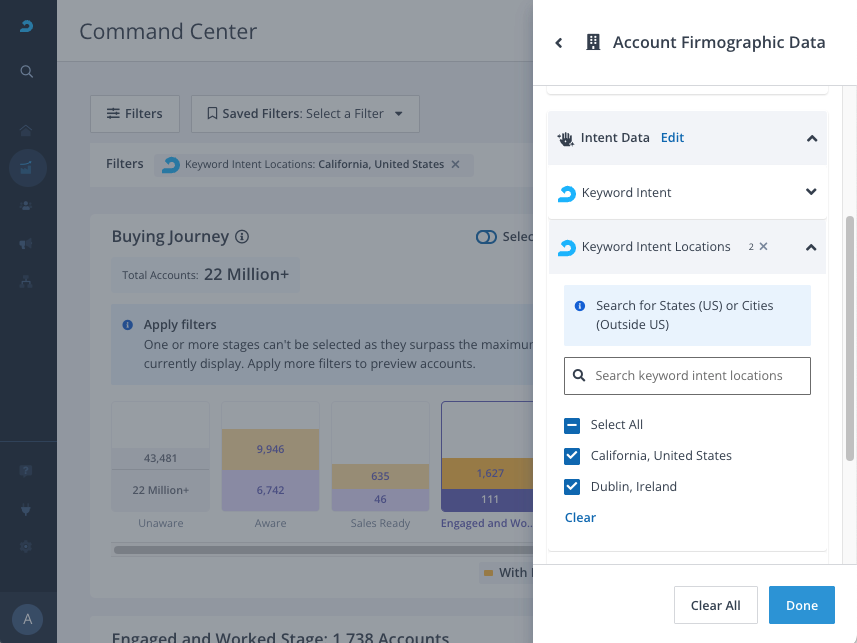Viewport: 857px width, 643px height.
Task: Open the megaphone campaigns icon in sidebar
Action: pyautogui.click(x=27, y=244)
